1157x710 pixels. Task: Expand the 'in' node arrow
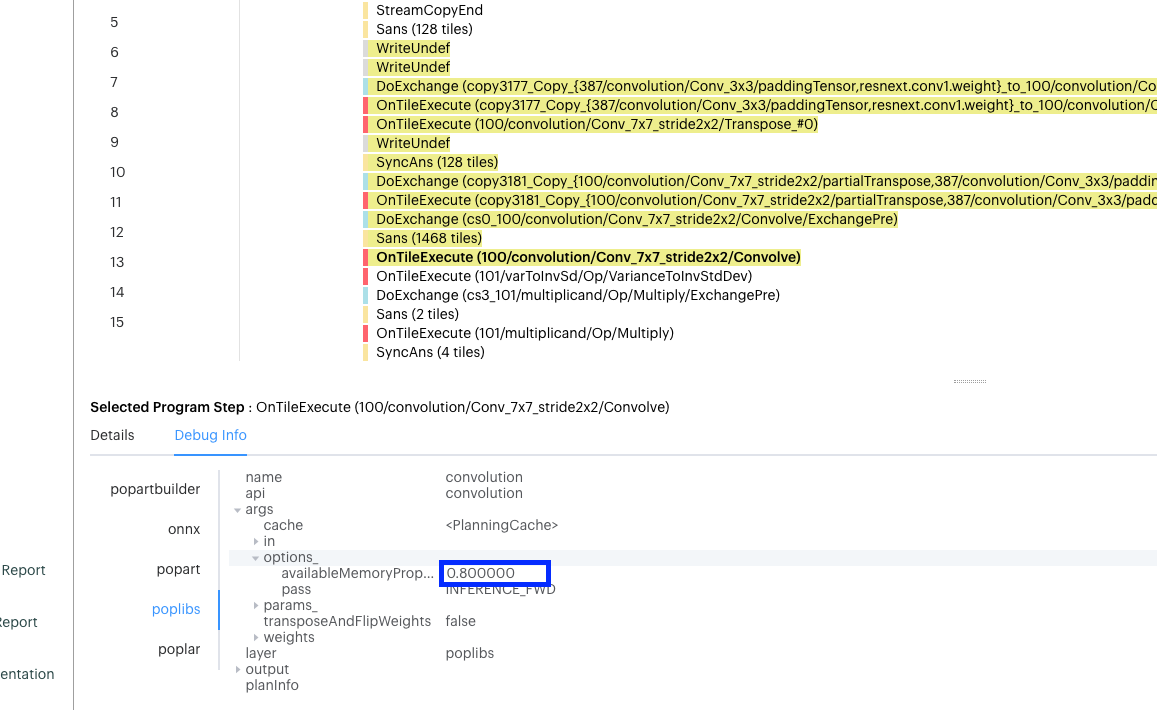pyautogui.click(x=256, y=542)
